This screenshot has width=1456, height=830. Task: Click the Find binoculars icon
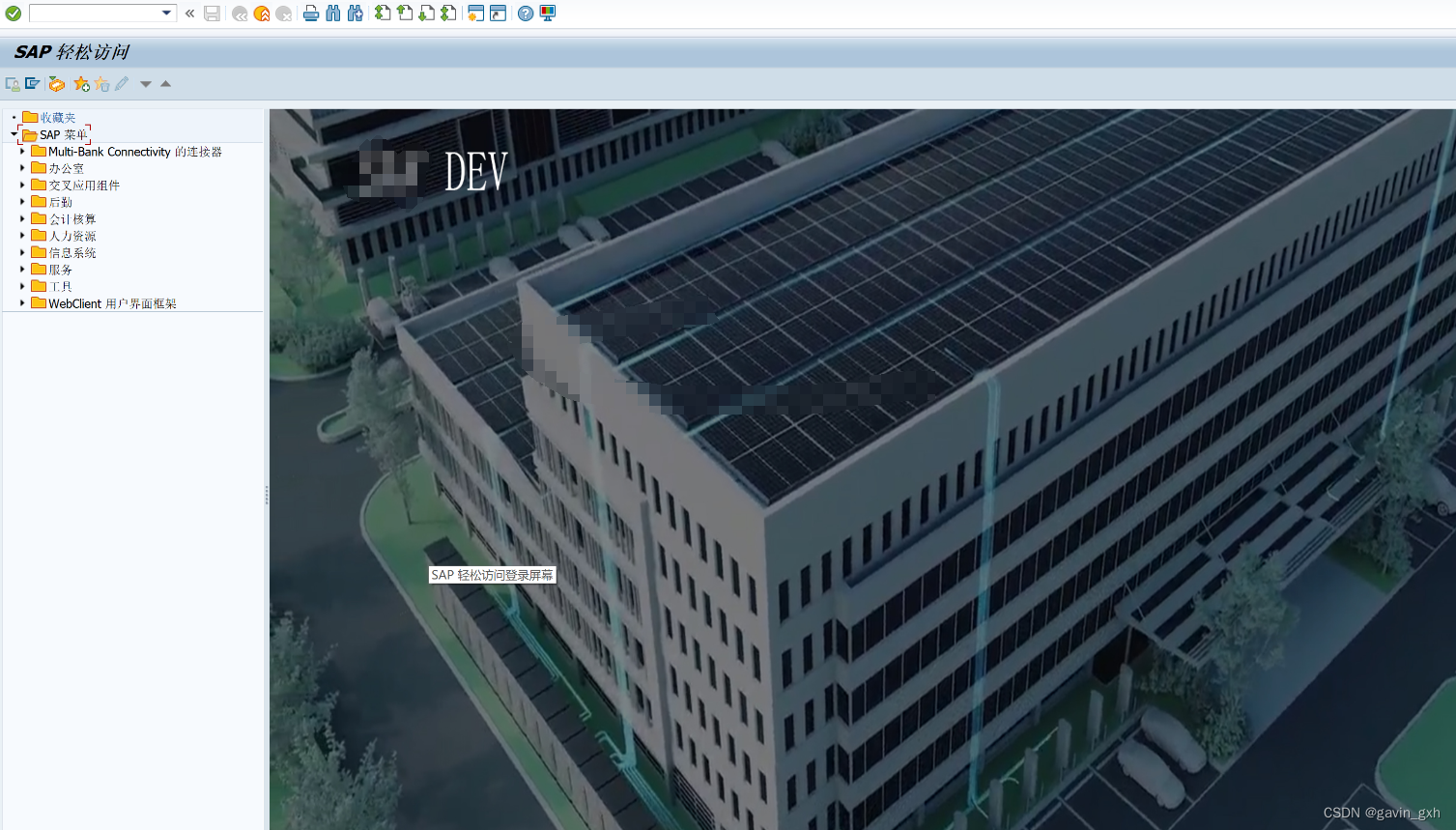point(333,14)
